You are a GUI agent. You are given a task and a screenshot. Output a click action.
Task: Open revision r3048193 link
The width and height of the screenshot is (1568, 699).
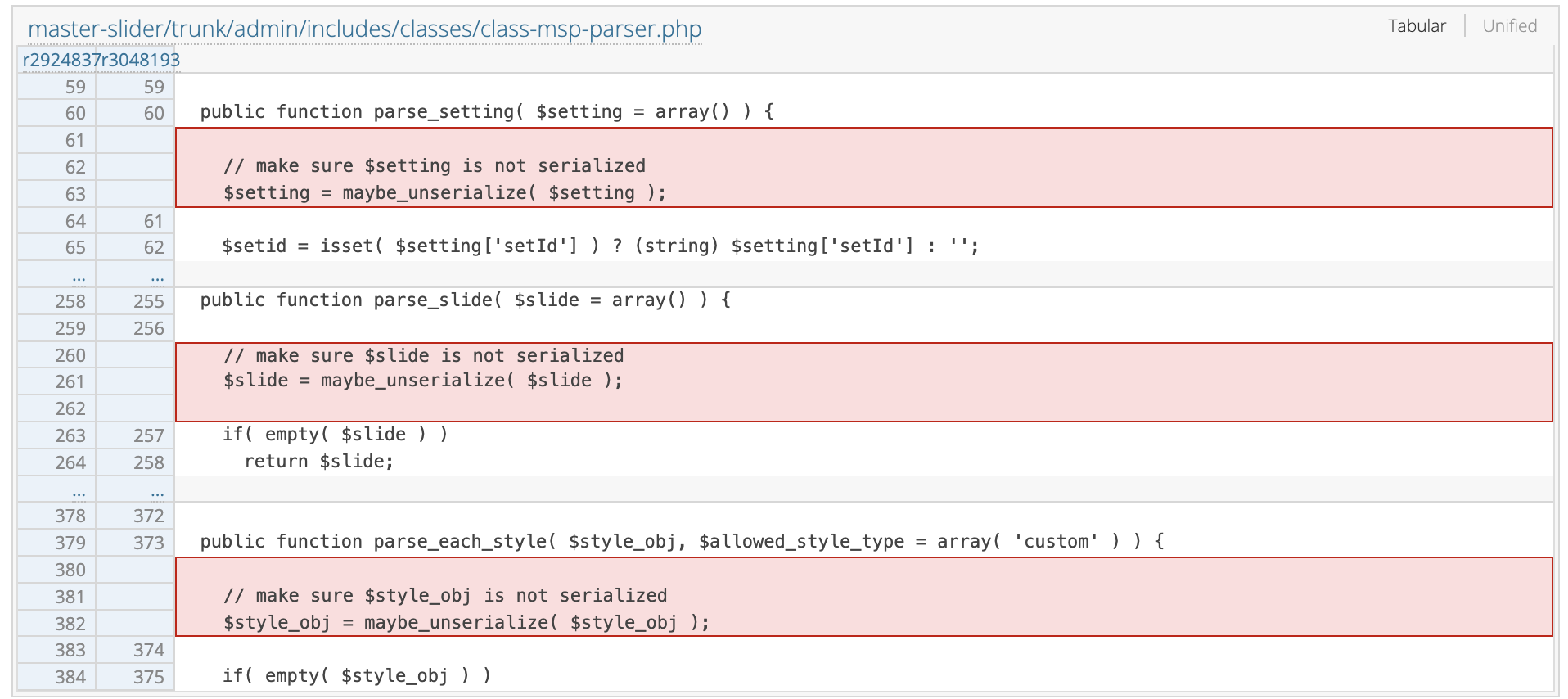(x=140, y=60)
